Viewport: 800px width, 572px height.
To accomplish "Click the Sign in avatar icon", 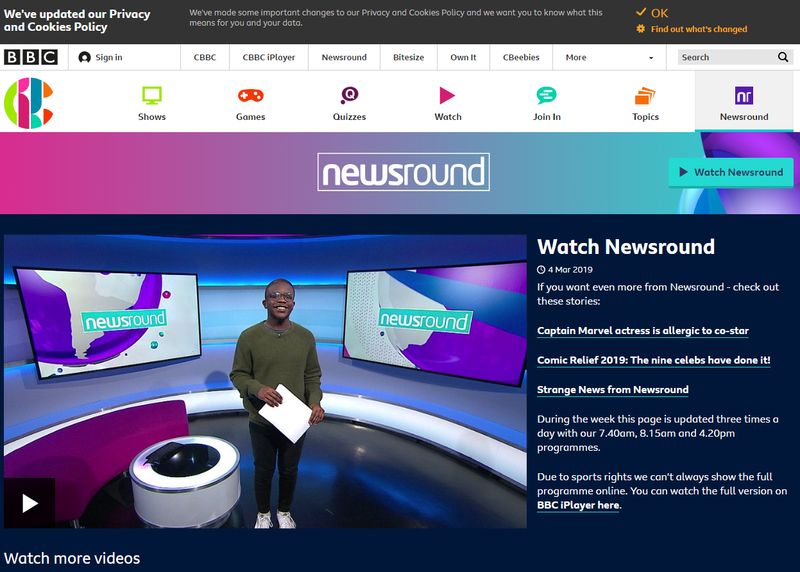I will click(x=85, y=57).
